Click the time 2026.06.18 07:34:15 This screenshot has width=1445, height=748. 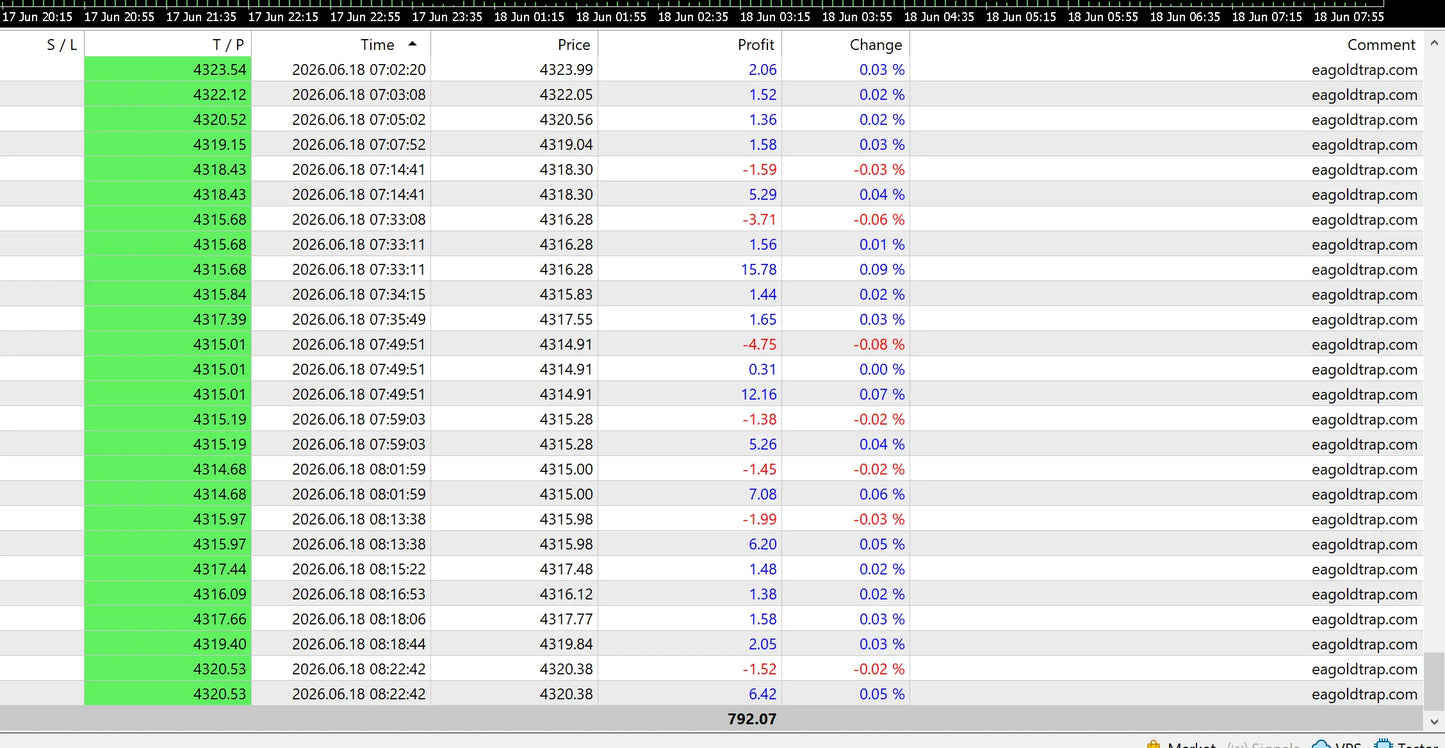pyautogui.click(x=359, y=294)
